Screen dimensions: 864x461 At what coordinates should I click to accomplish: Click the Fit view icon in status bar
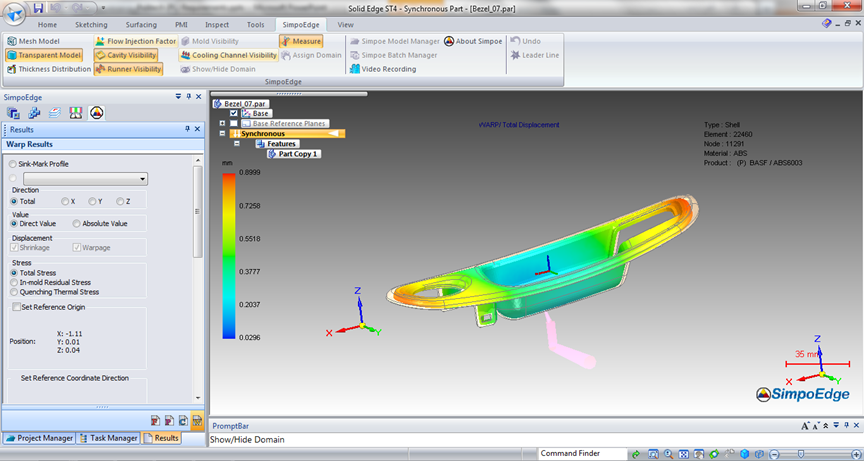coord(684,454)
